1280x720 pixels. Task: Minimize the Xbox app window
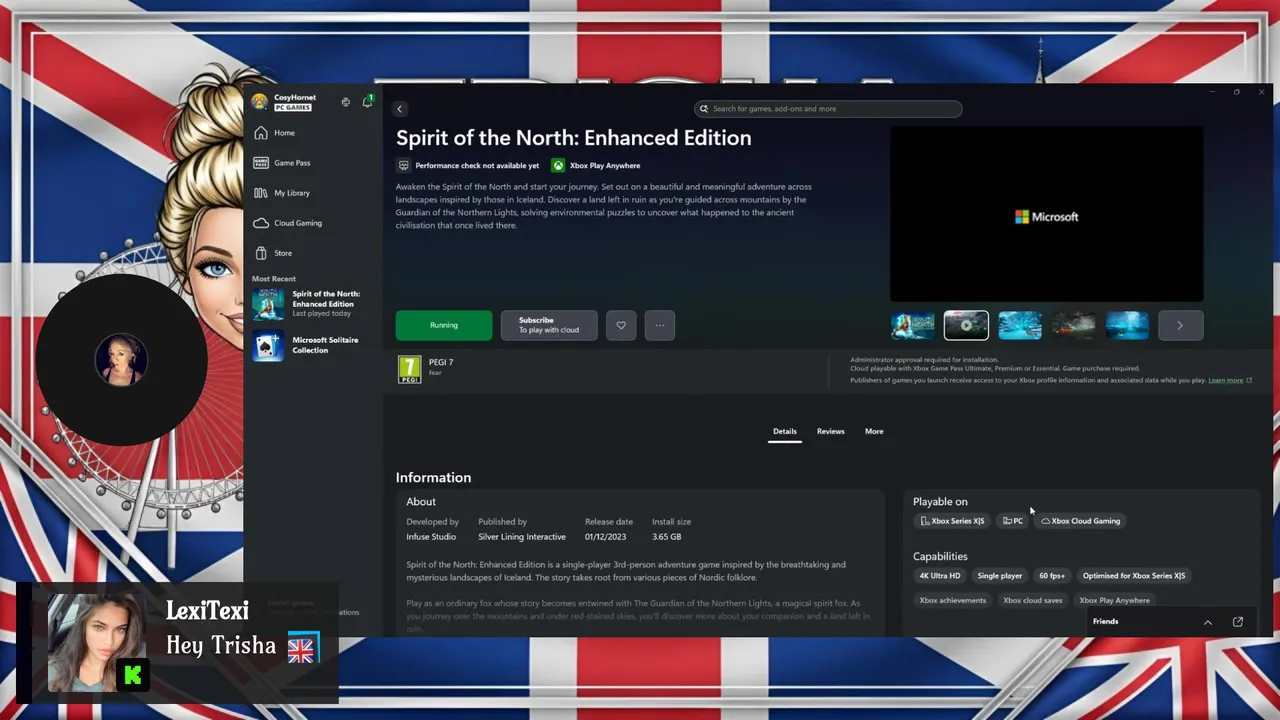[1212, 92]
